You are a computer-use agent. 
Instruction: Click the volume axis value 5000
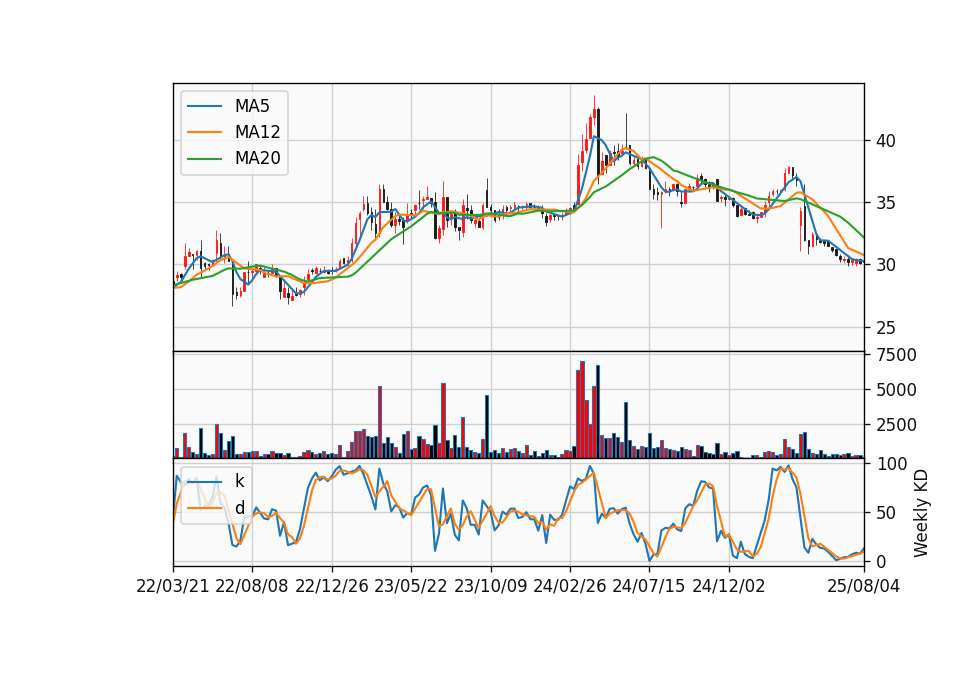(x=896, y=390)
